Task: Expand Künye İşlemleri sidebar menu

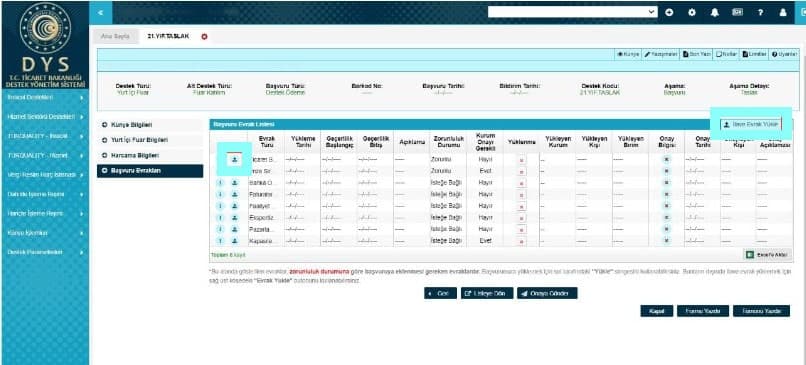Action: click(x=45, y=233)
